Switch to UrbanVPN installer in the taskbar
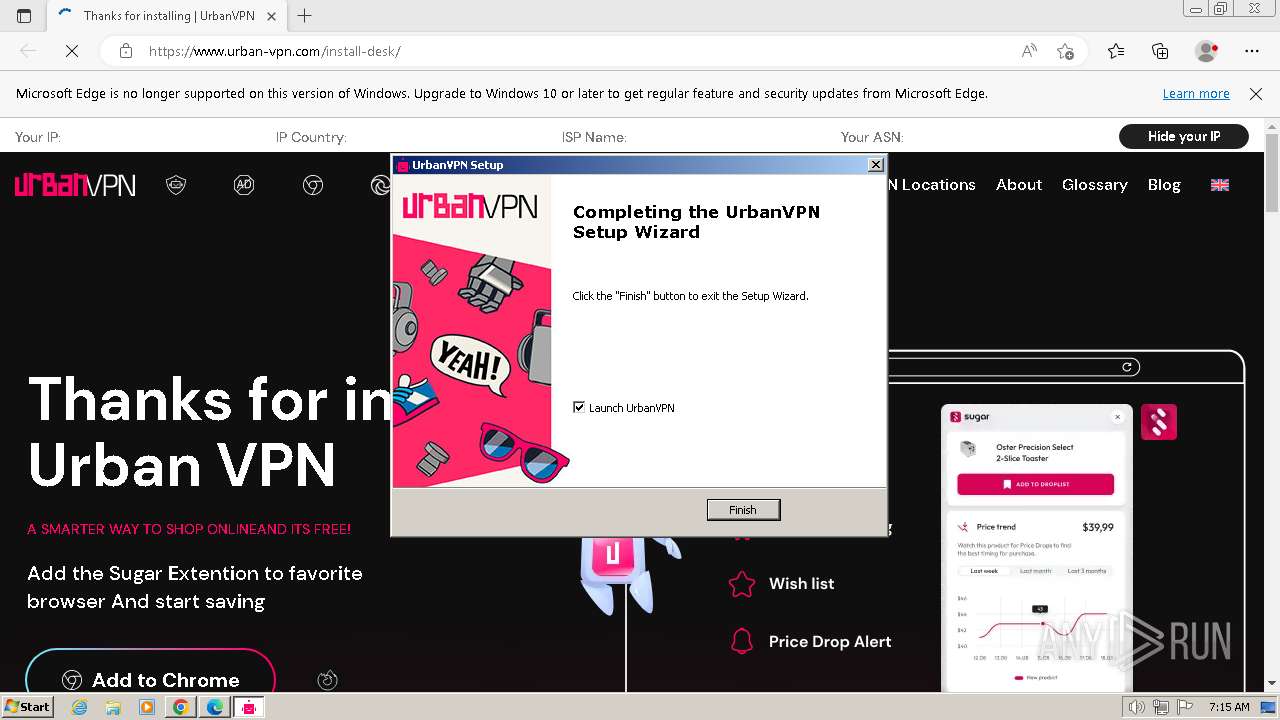Viewport: 1280px width, 720px height. pyautogui.click(x=248, y=707)
